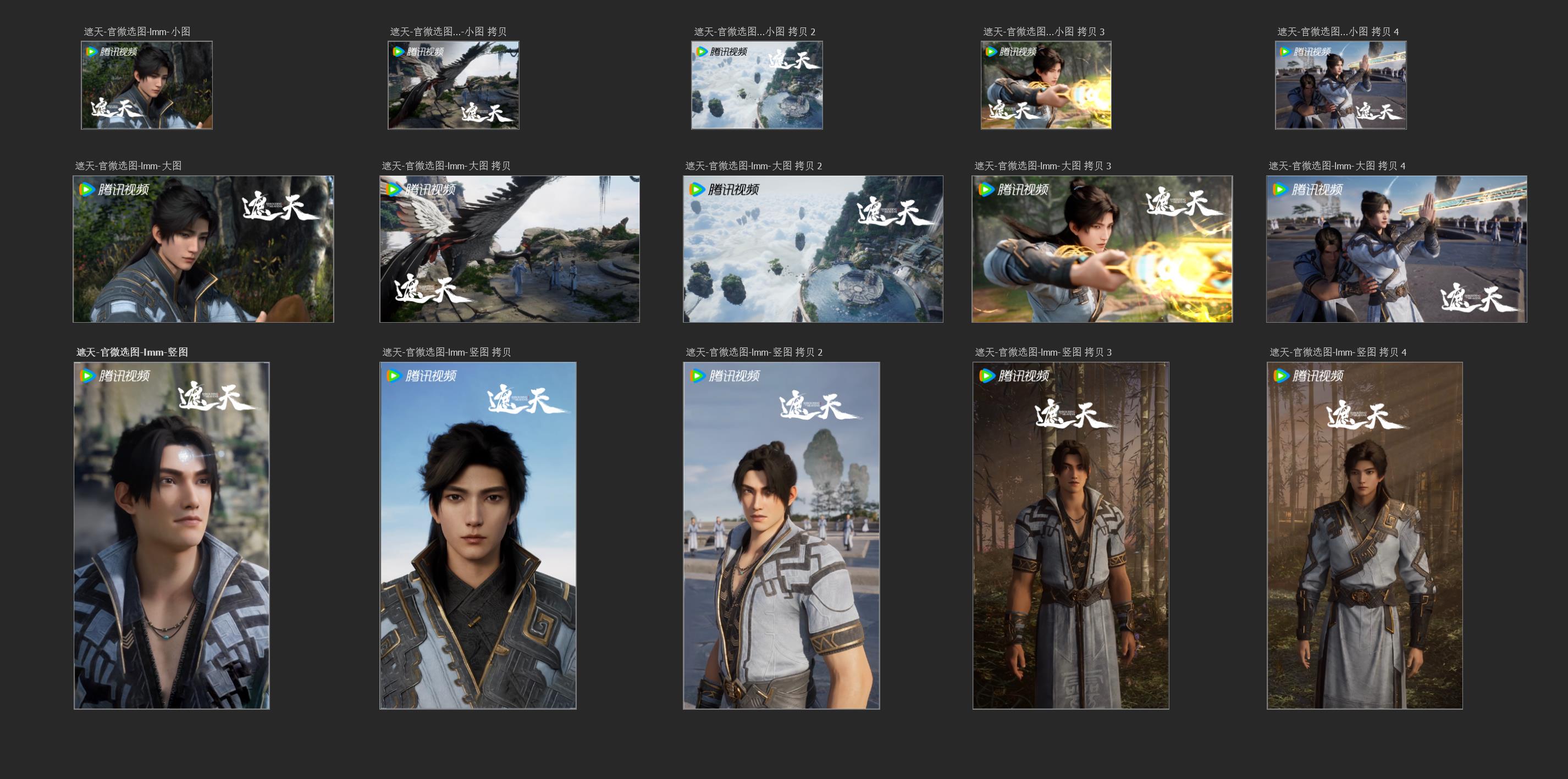This screenshot has width=1568, height=779.
Task: Click the label 遮天-官微选图-lmm-大图
Action: pos(128,165)
